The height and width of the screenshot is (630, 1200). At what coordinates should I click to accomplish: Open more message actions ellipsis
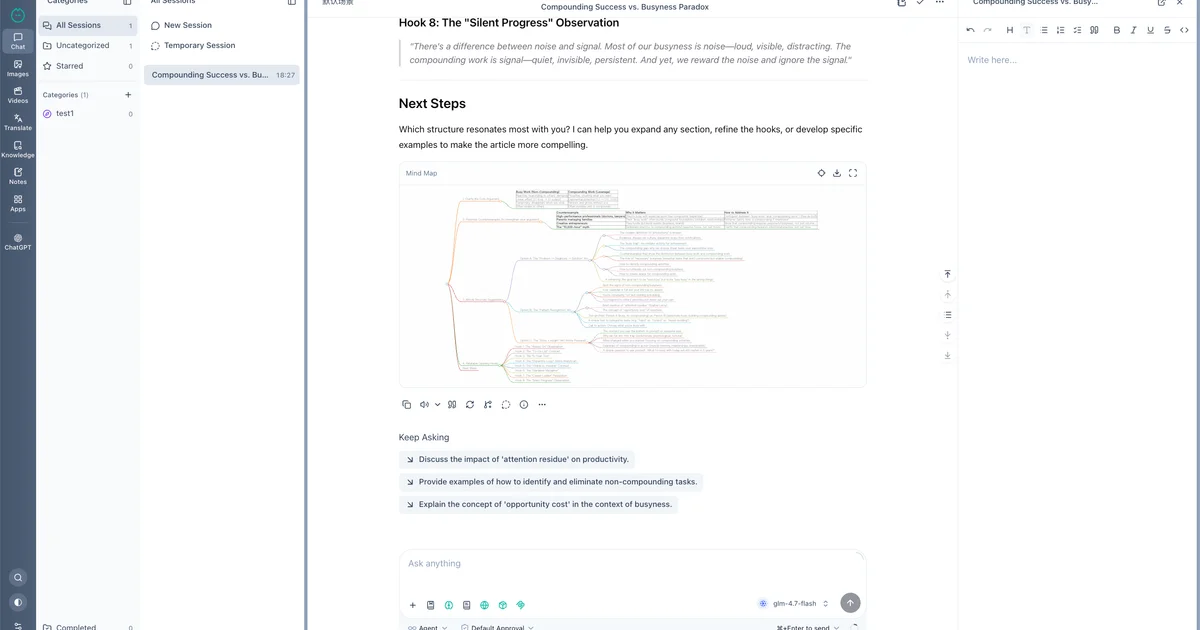tap(542, 405)
